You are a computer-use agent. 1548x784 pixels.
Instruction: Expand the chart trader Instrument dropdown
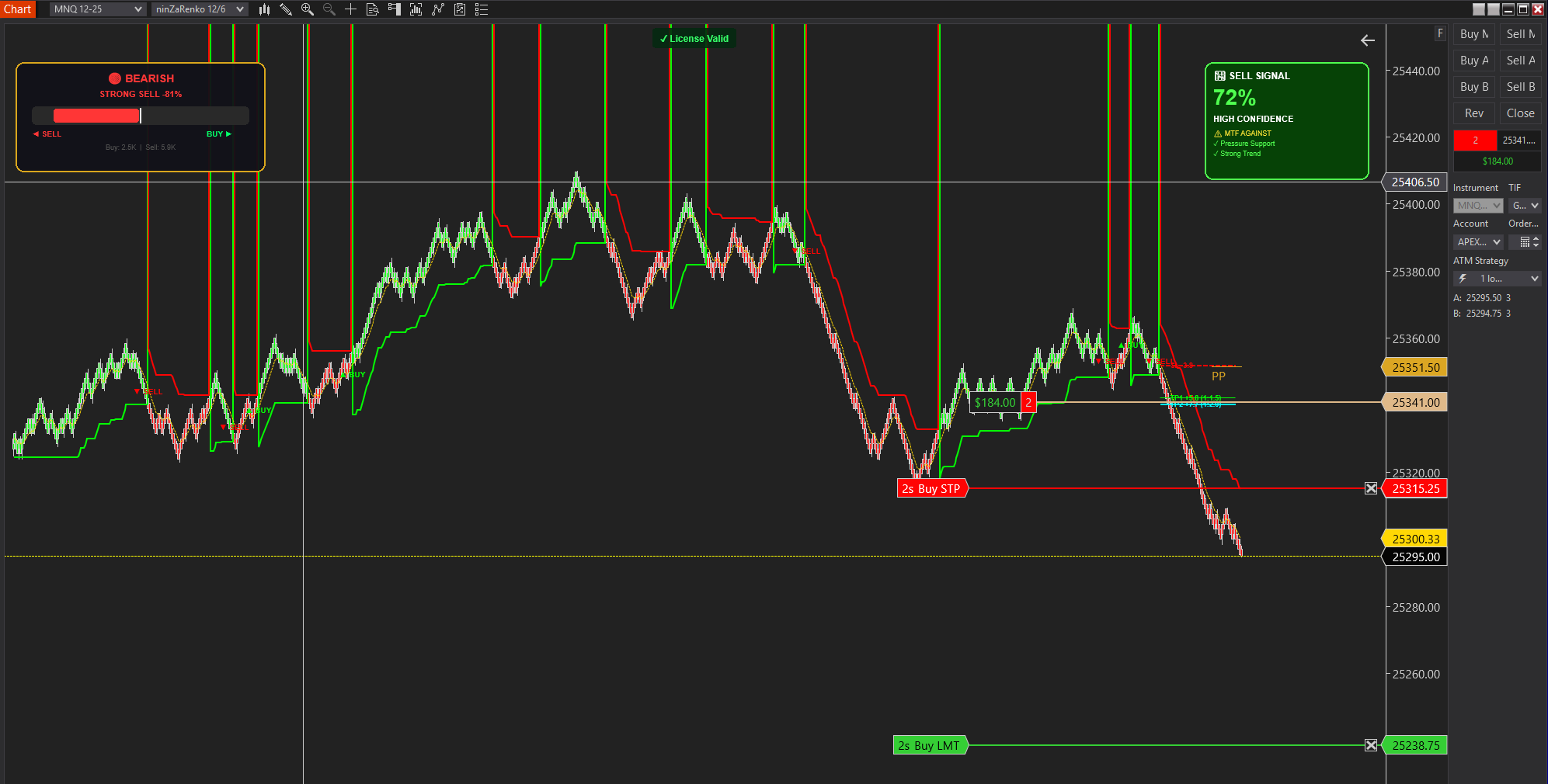pos(1478,206)
